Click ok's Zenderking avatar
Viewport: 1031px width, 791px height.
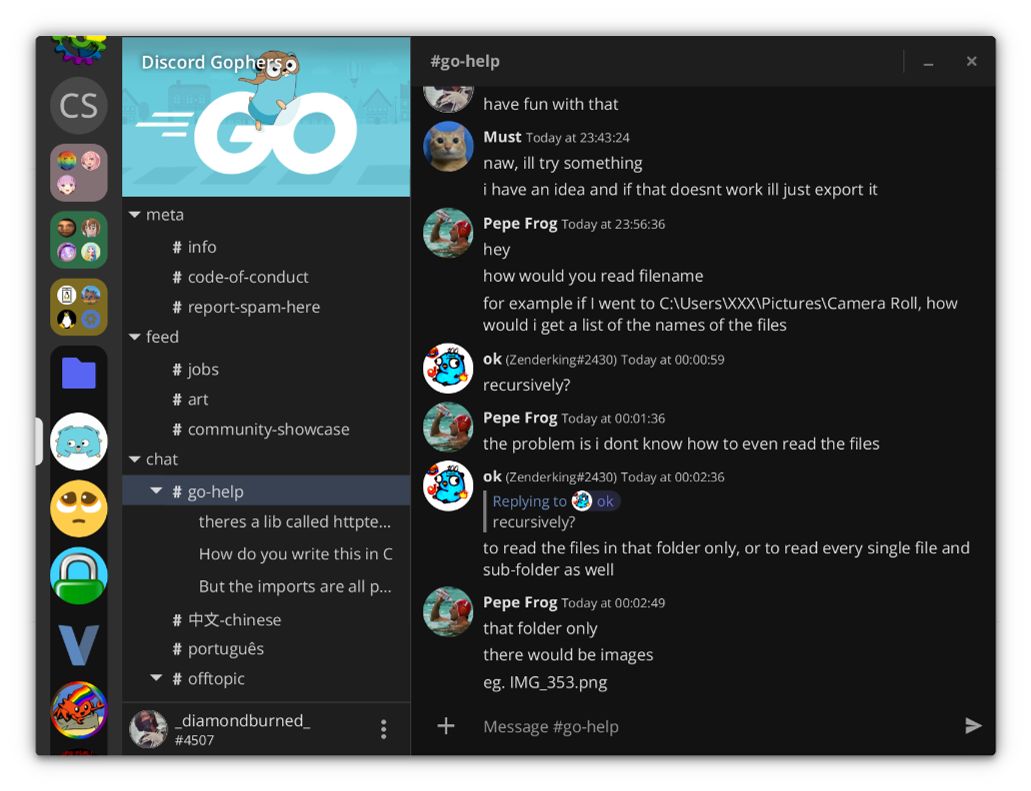(447, 369)
